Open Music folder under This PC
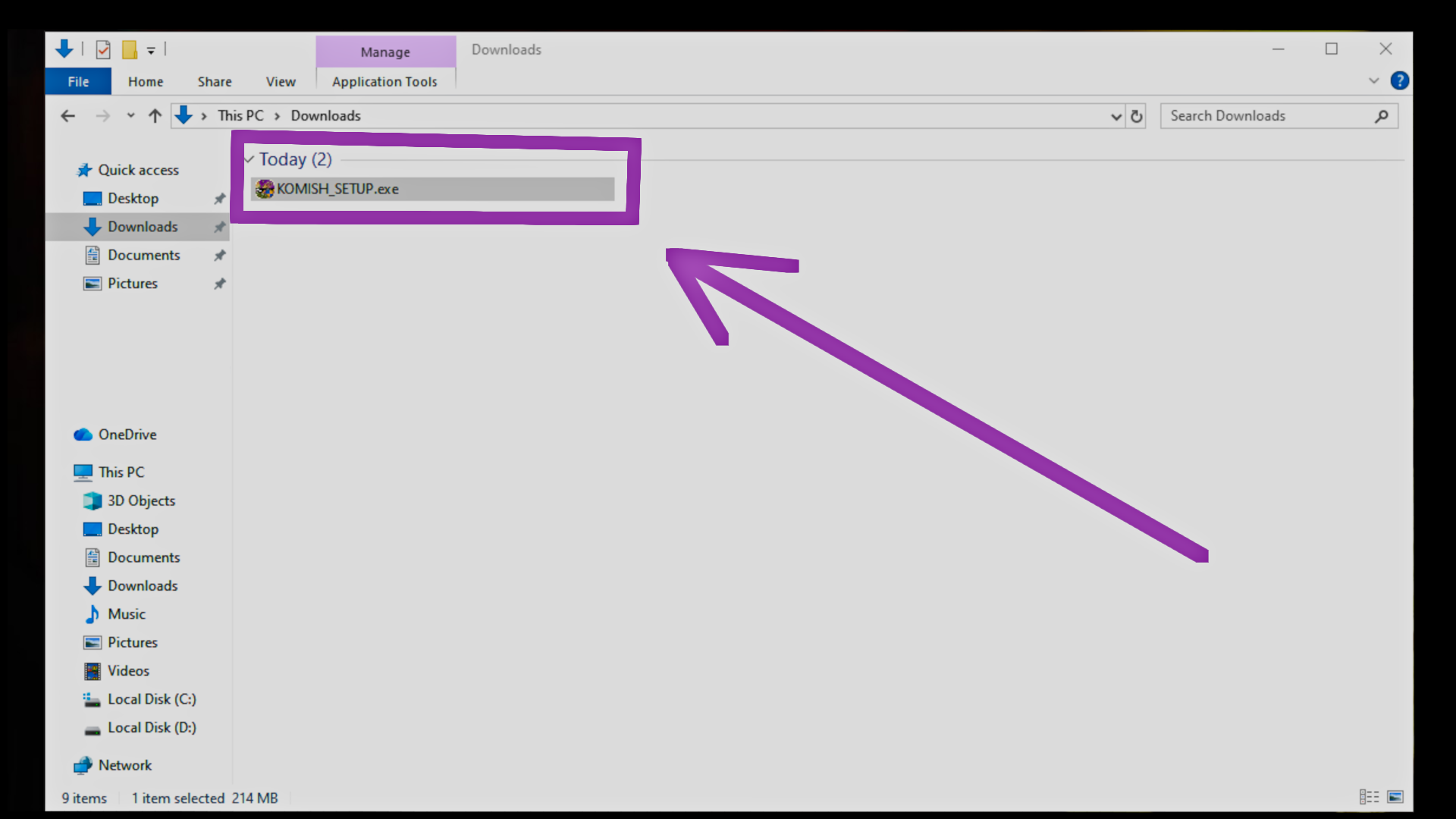Screen dimensions: 1456x819 pyautogui.click(x=126, y=614)
